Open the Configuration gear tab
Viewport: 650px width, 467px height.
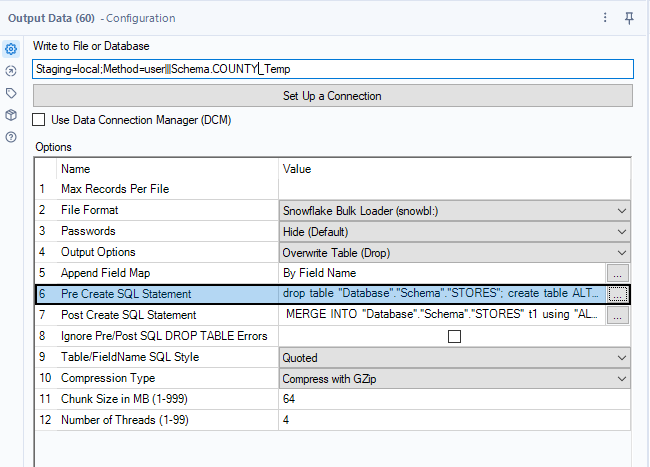pos(11,49)
